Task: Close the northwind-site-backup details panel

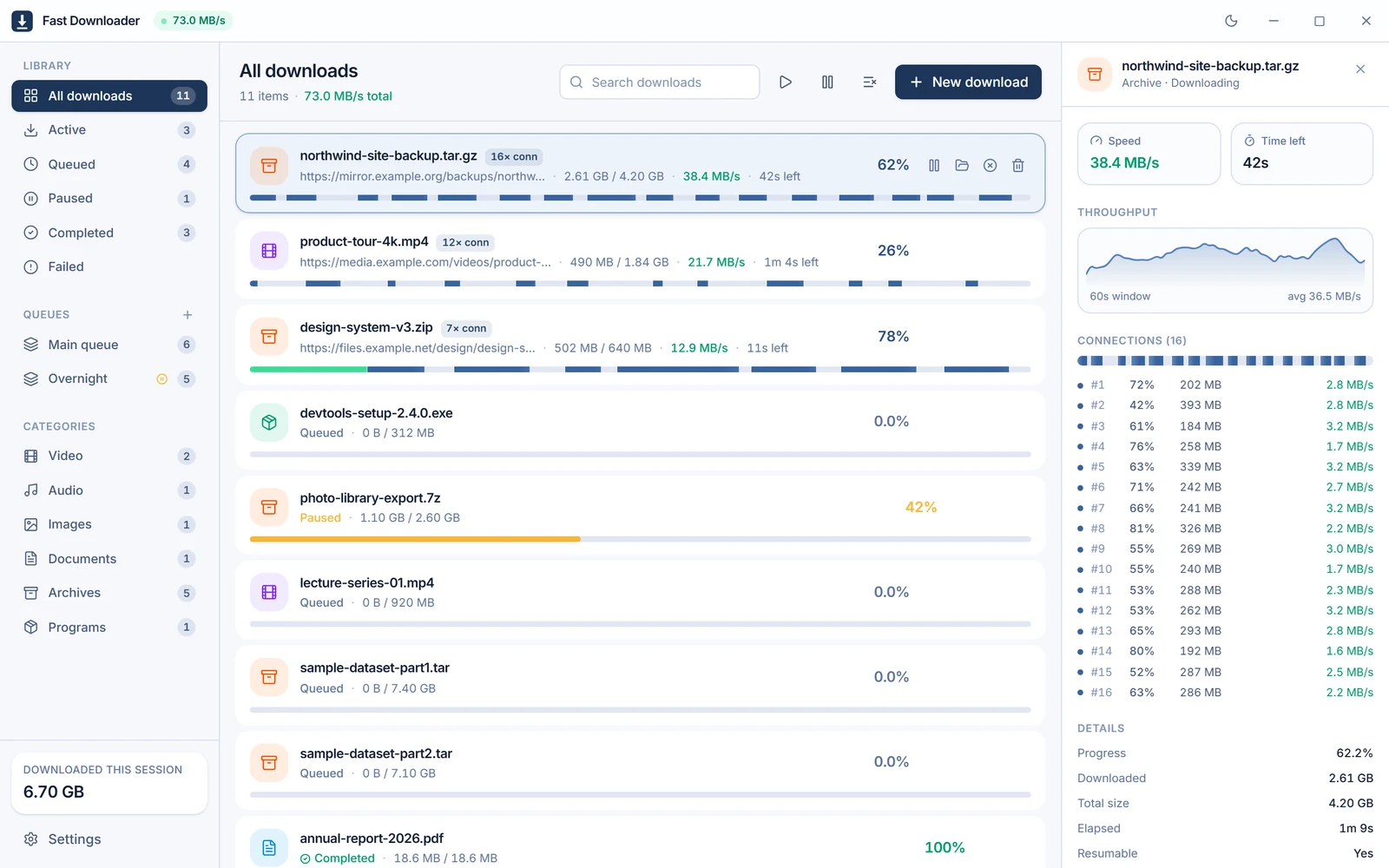Action: point(1360,69)
